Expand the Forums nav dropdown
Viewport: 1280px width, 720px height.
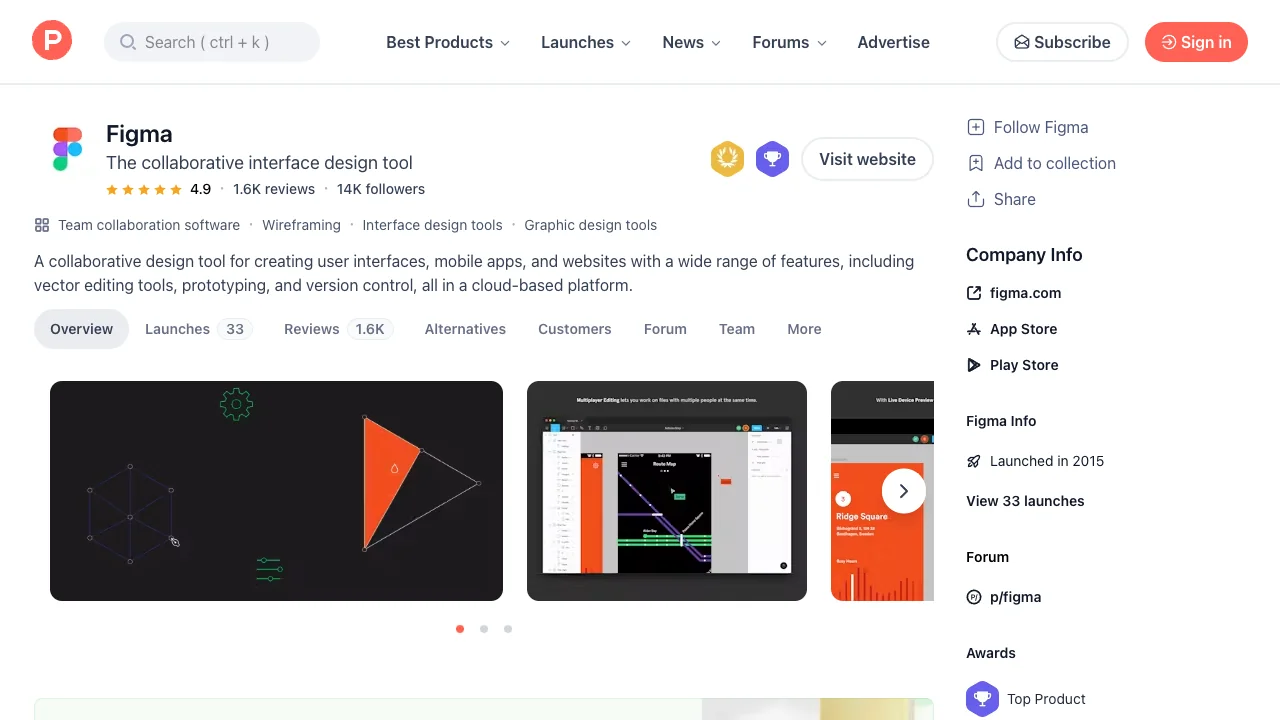click(790, 42)
